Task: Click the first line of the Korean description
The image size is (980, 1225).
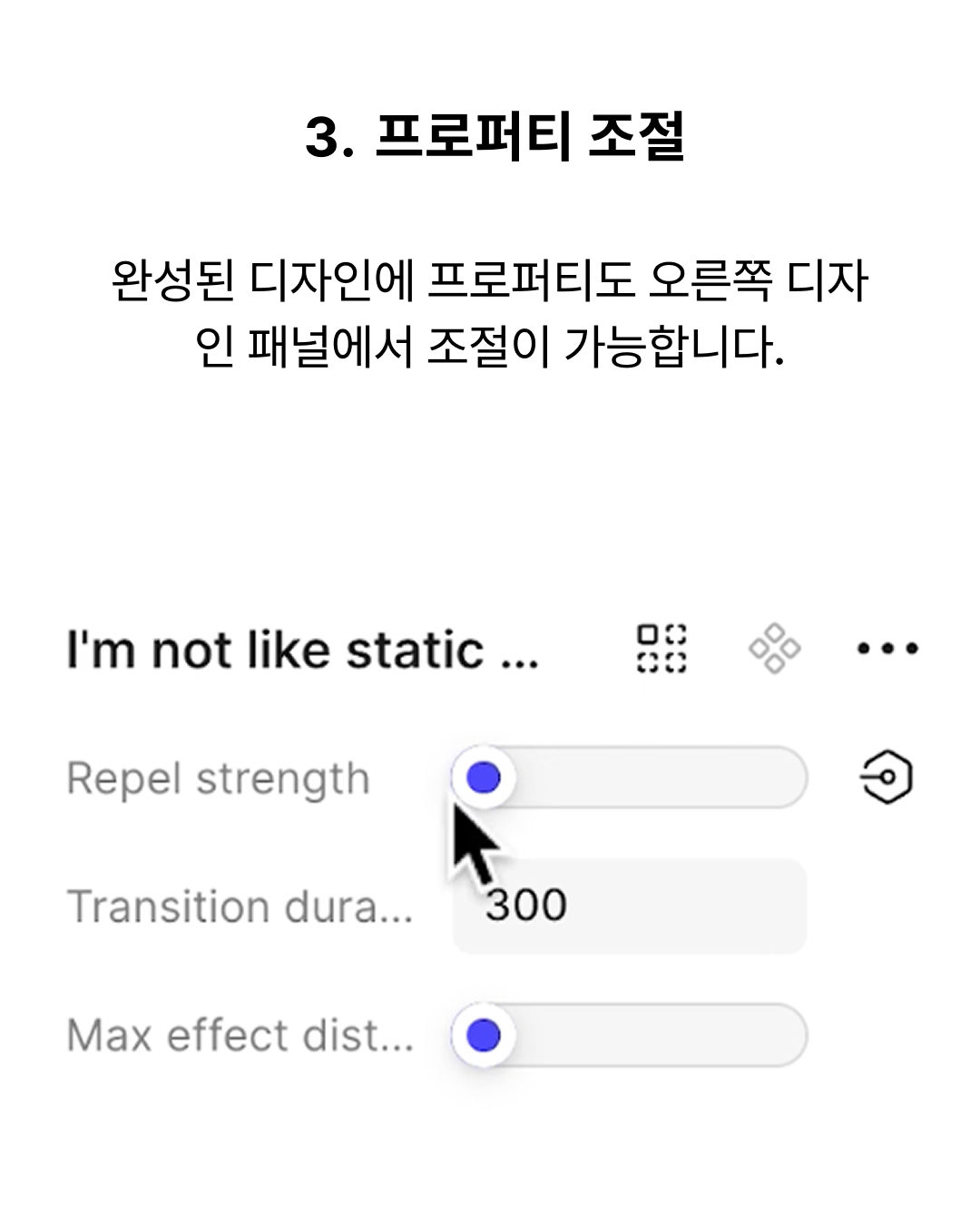Action: coord(490,279)
